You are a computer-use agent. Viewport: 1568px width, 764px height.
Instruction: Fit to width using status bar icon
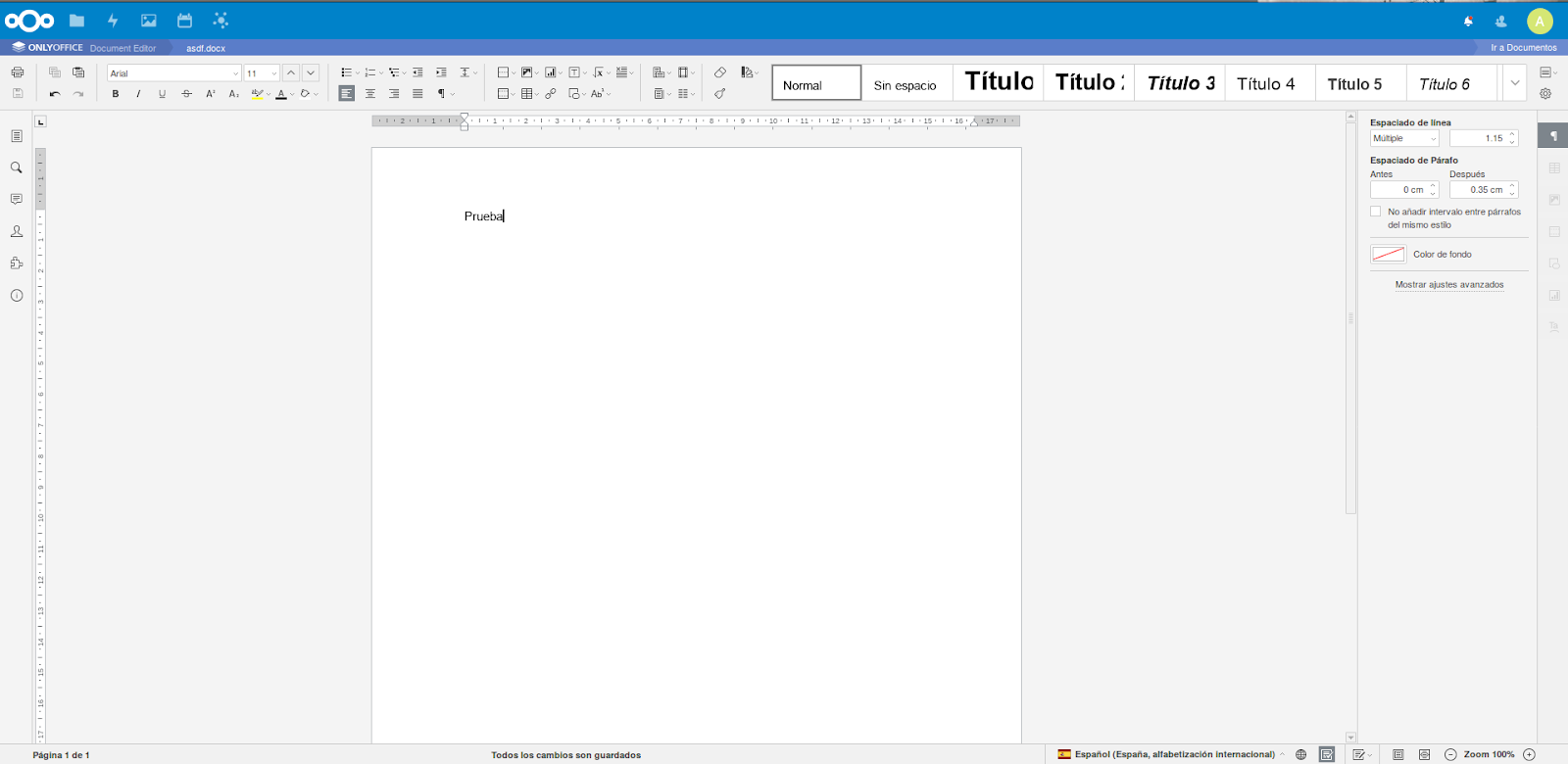pos(1424,754)
